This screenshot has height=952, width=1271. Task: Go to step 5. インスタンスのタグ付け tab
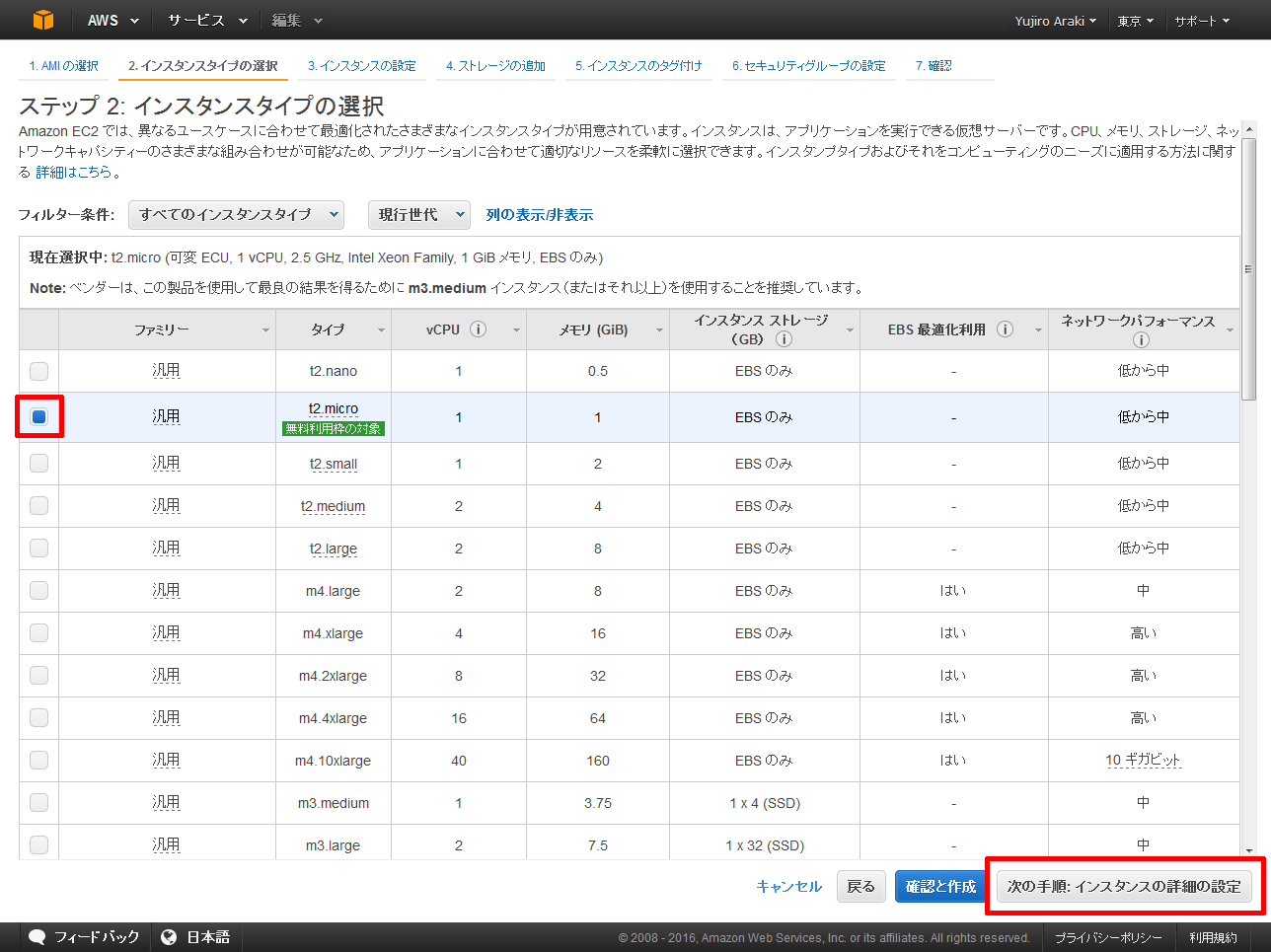pyautogui.click(x=638, y=66)
